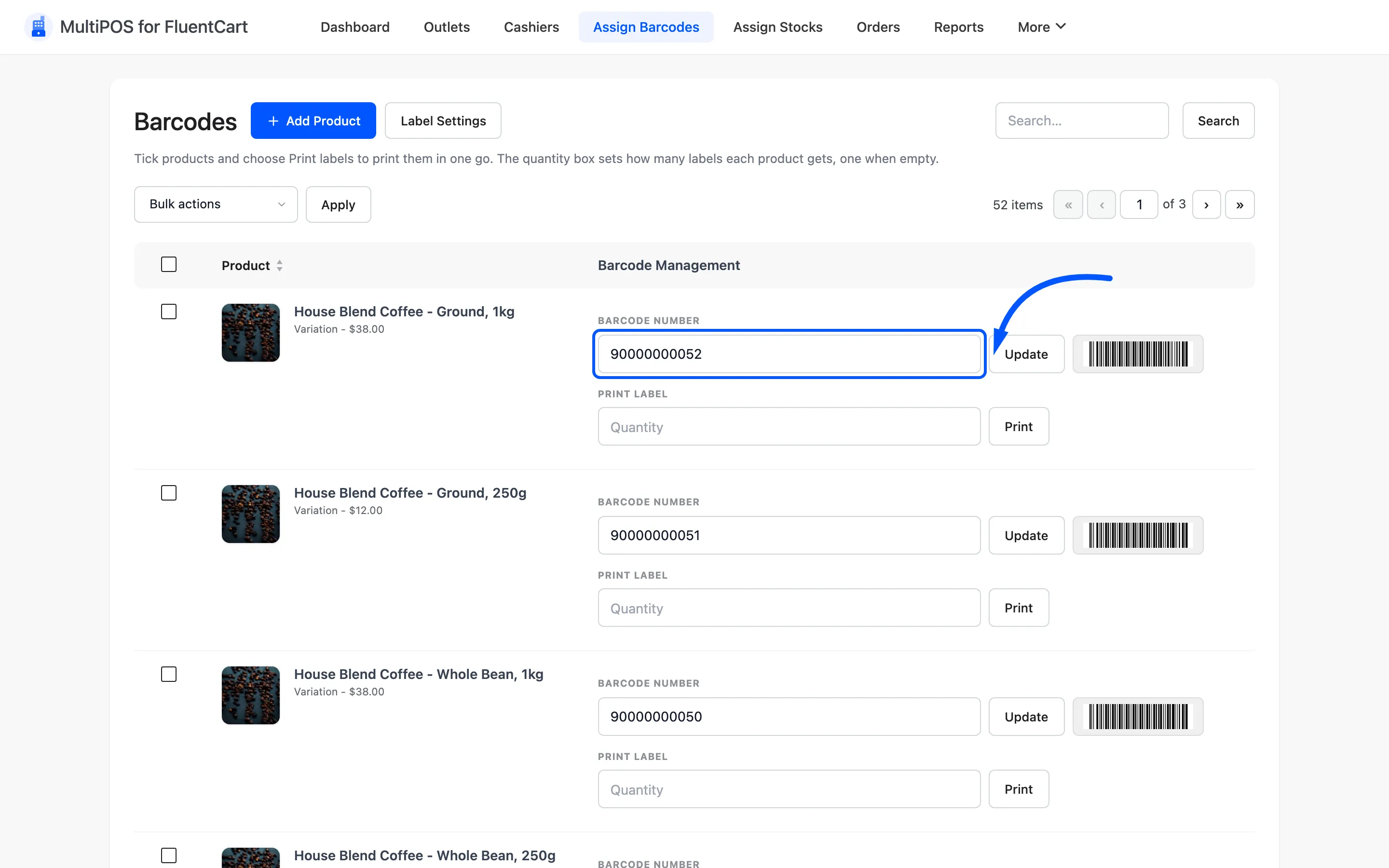Print label for Whole Bean, 1kg coffee
Viewport: 1389px width, 868px height.
[1018, 789]
